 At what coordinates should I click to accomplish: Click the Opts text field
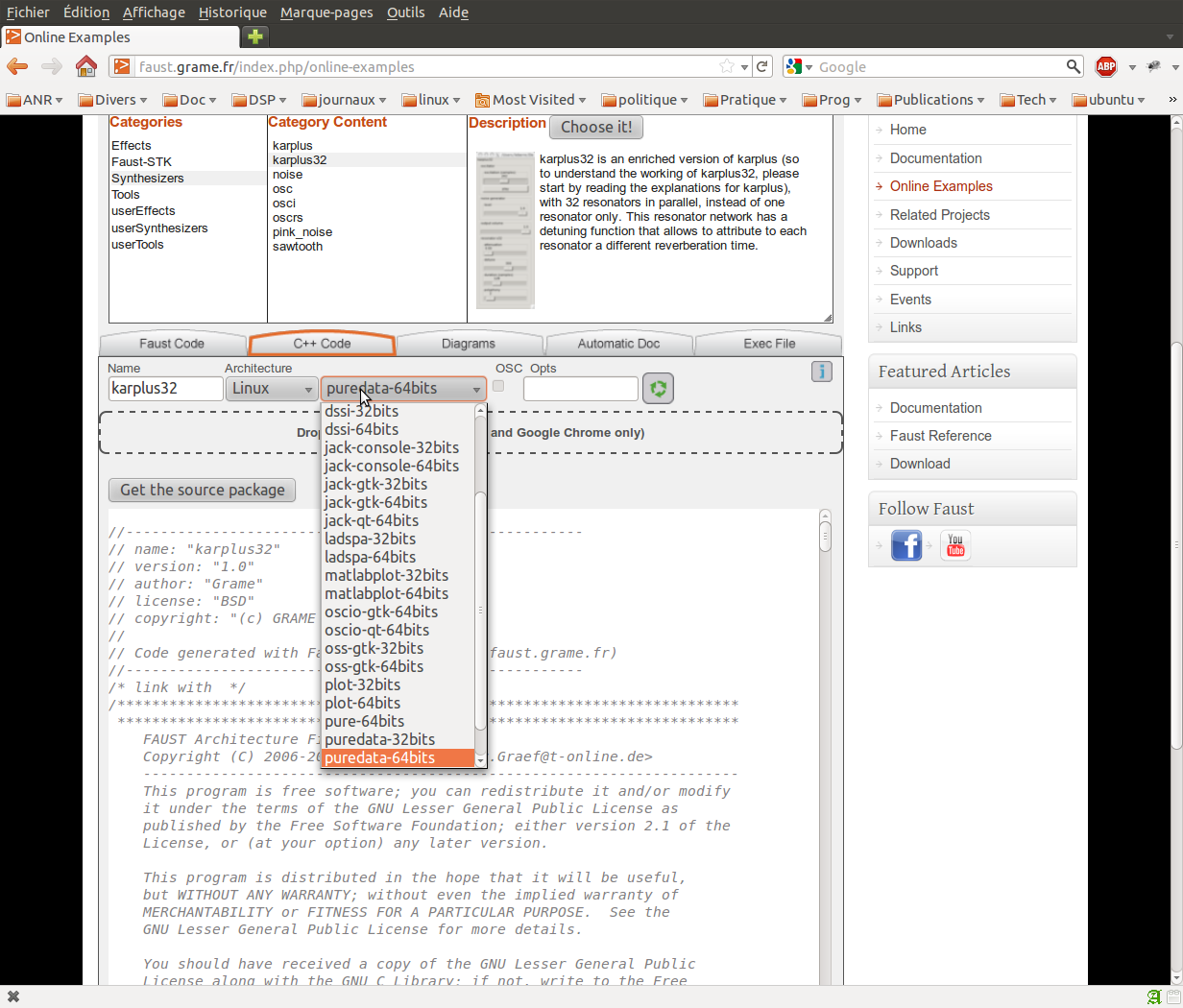tap(580, 389)
